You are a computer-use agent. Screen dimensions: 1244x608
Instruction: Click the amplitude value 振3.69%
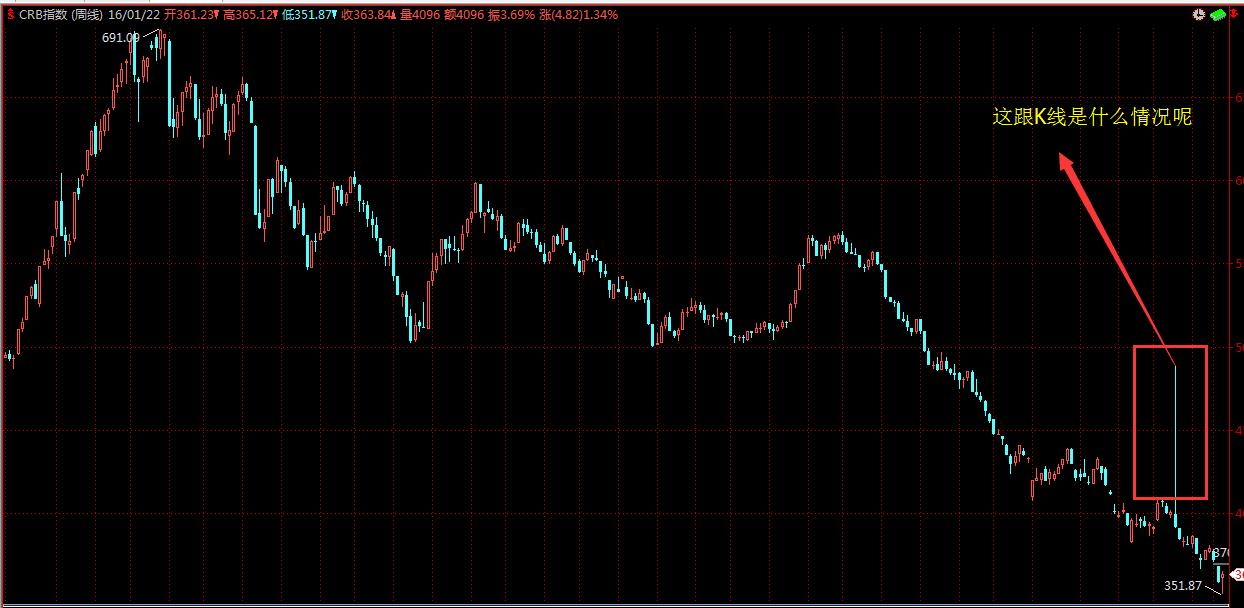[512, 15]
